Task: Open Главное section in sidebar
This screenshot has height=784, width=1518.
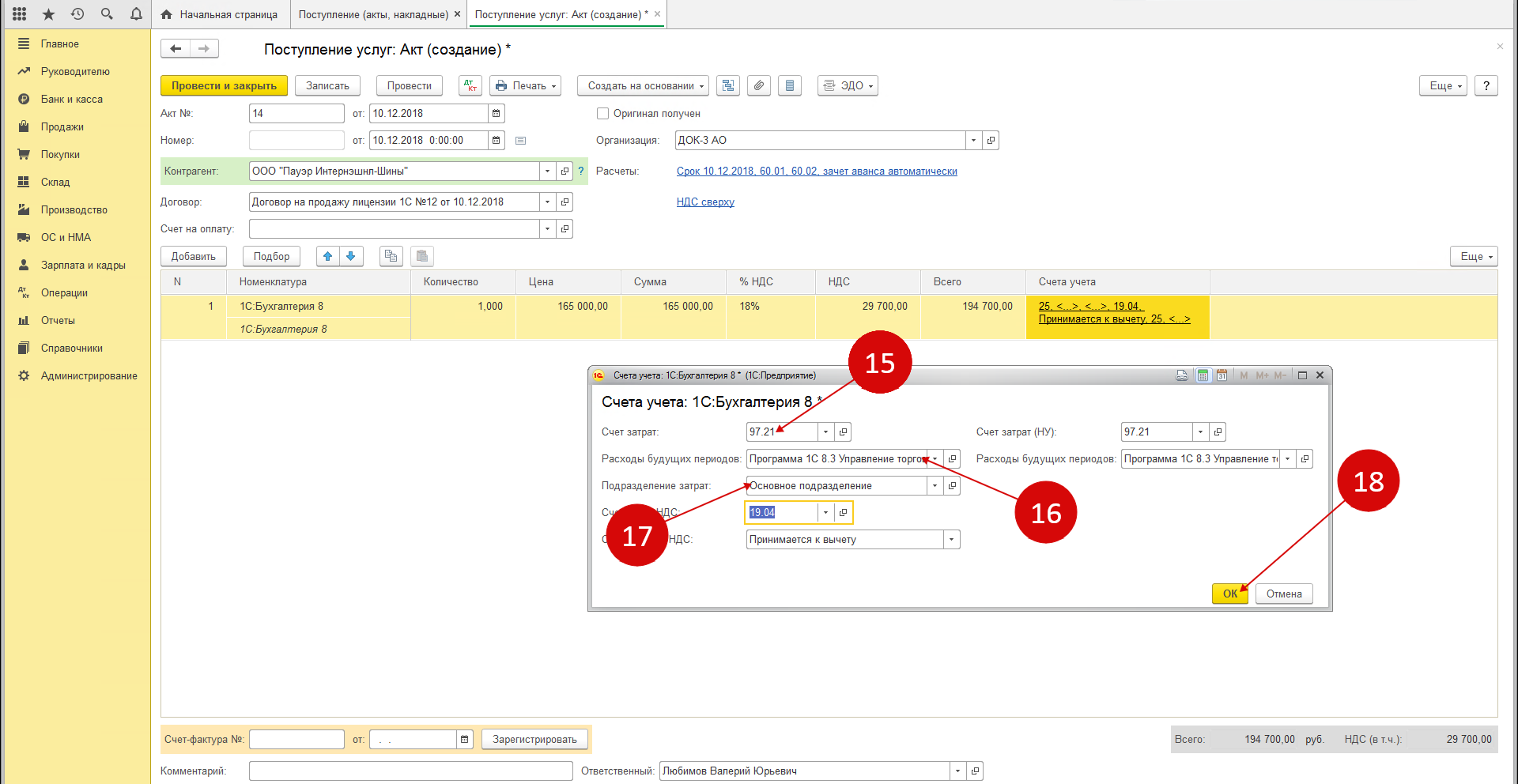Action: 60,44
